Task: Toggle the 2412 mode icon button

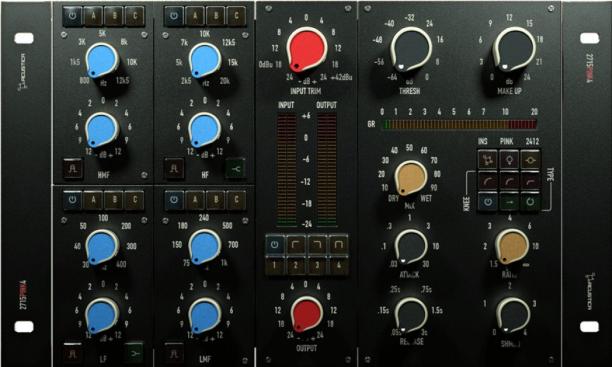Action: point(530,159)
